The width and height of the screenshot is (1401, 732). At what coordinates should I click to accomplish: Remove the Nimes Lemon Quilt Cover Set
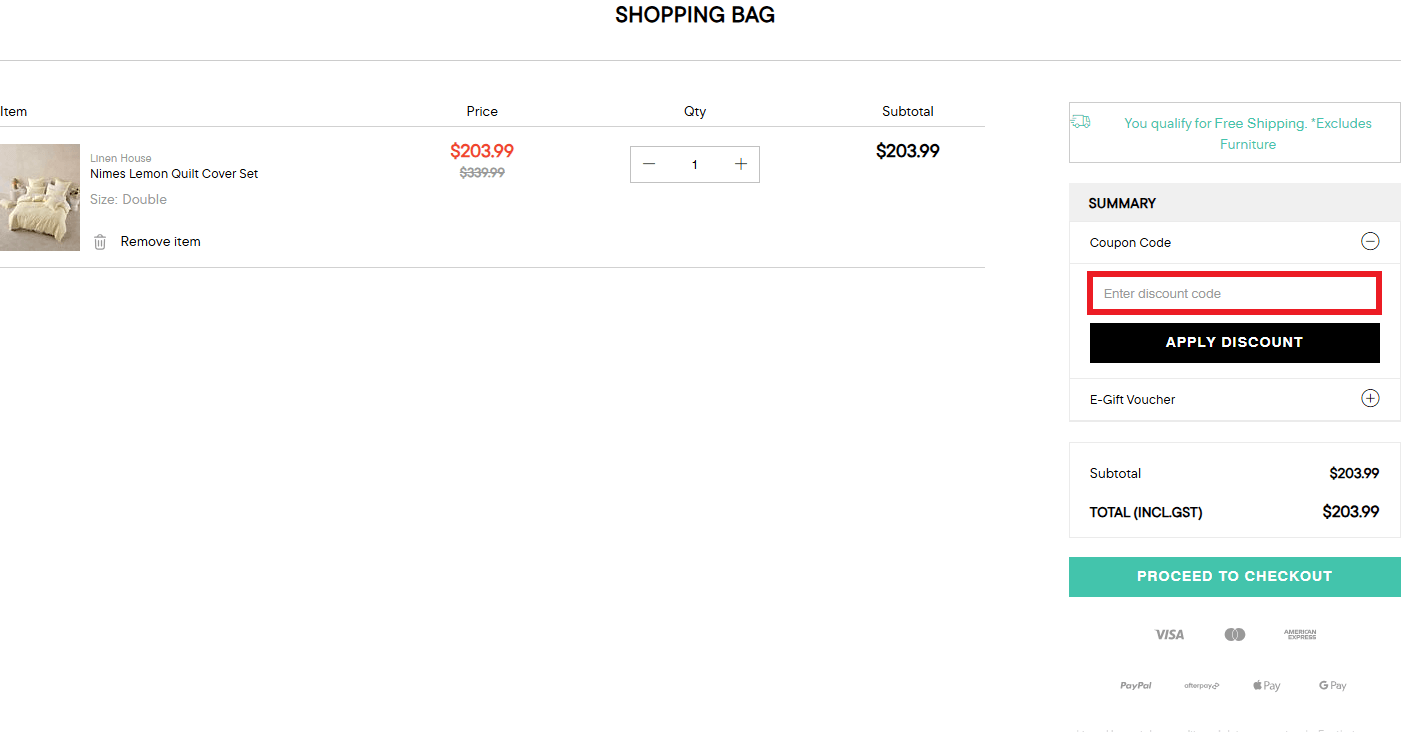point(160,241)
